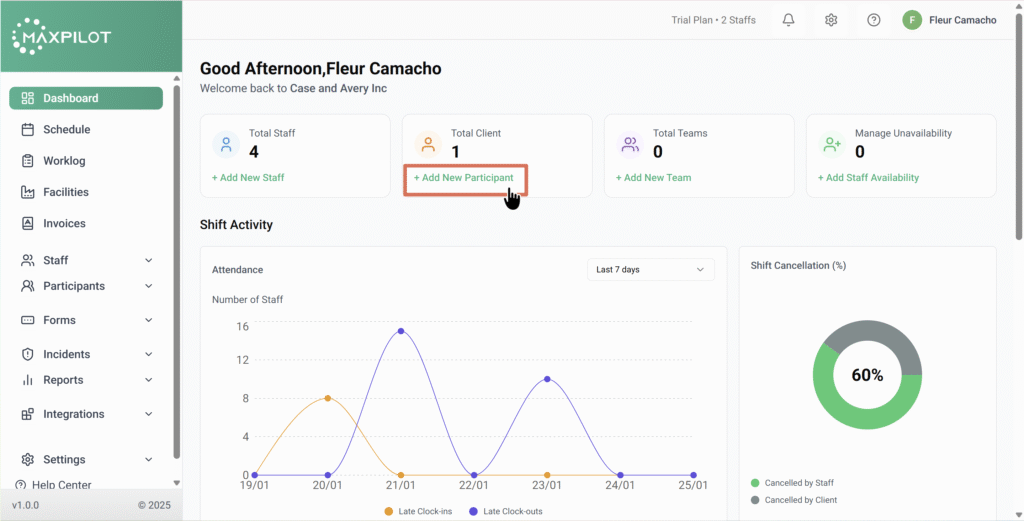Viewport: 1024px width, 521px height.
Task: Click the Fleur Camacho avatar circle
Action: pos(912,20)
